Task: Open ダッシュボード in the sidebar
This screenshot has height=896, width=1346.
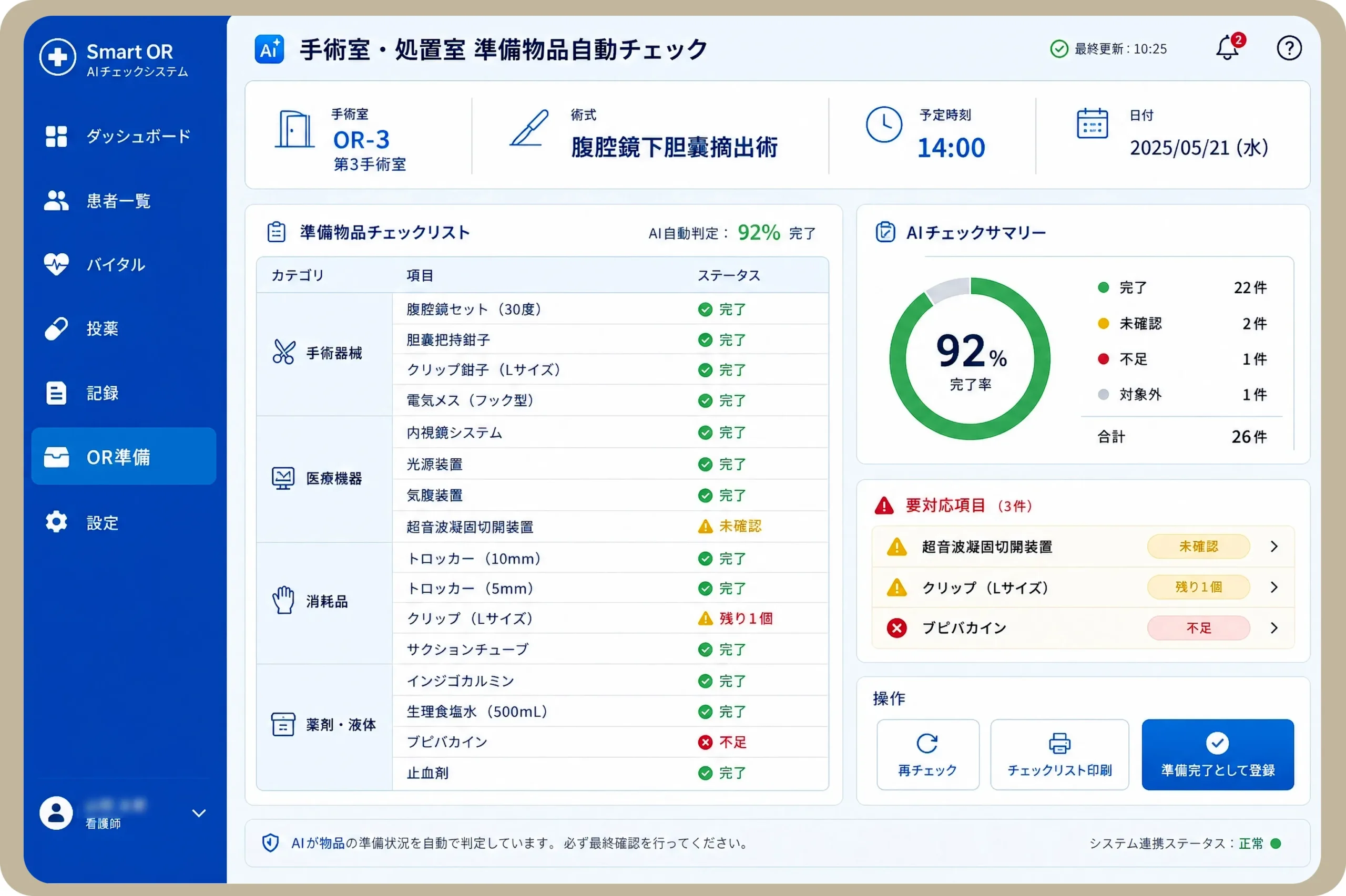Action: click(124, 136)
